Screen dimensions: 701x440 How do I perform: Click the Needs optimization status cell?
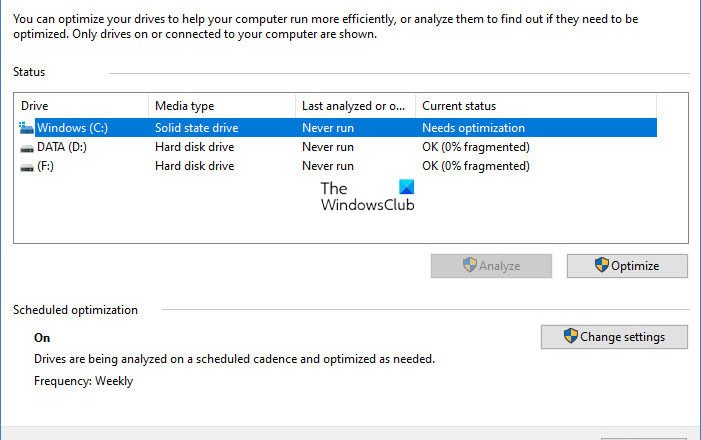tap(473, 128)
